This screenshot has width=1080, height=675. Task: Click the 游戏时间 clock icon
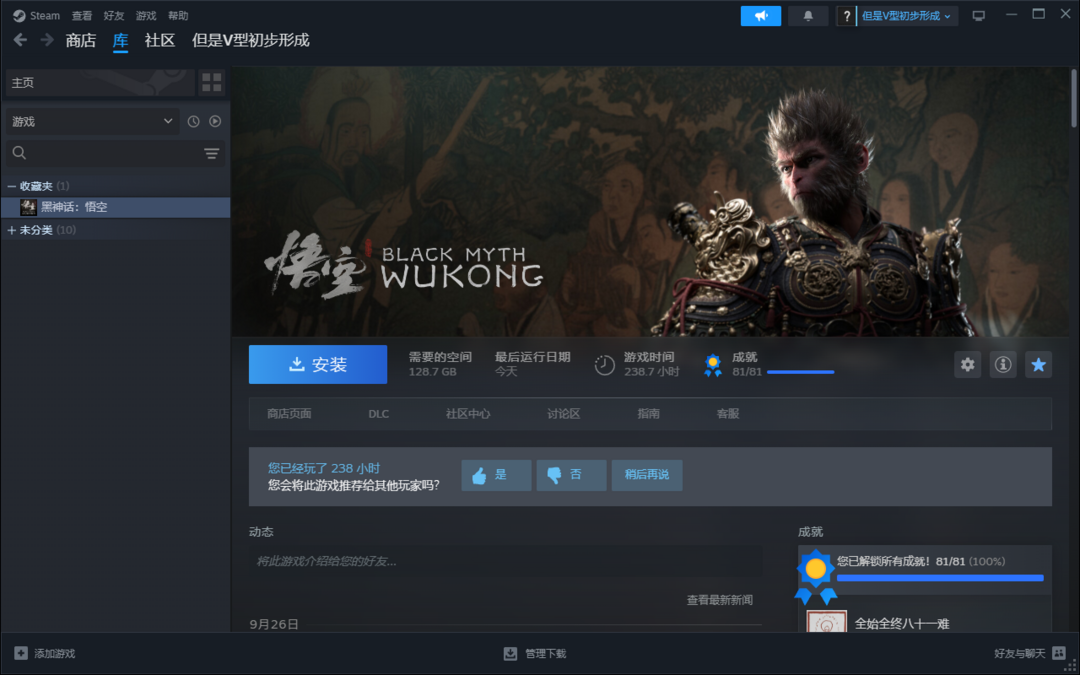point(605,365)
